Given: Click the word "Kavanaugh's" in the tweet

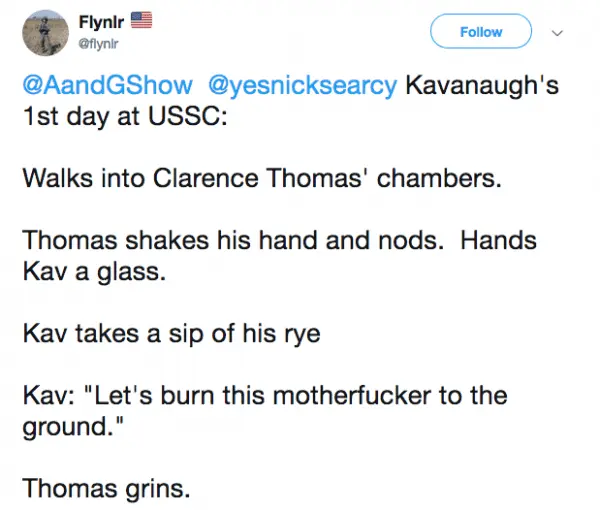Looking at the screenshot, I should [480, 85].
